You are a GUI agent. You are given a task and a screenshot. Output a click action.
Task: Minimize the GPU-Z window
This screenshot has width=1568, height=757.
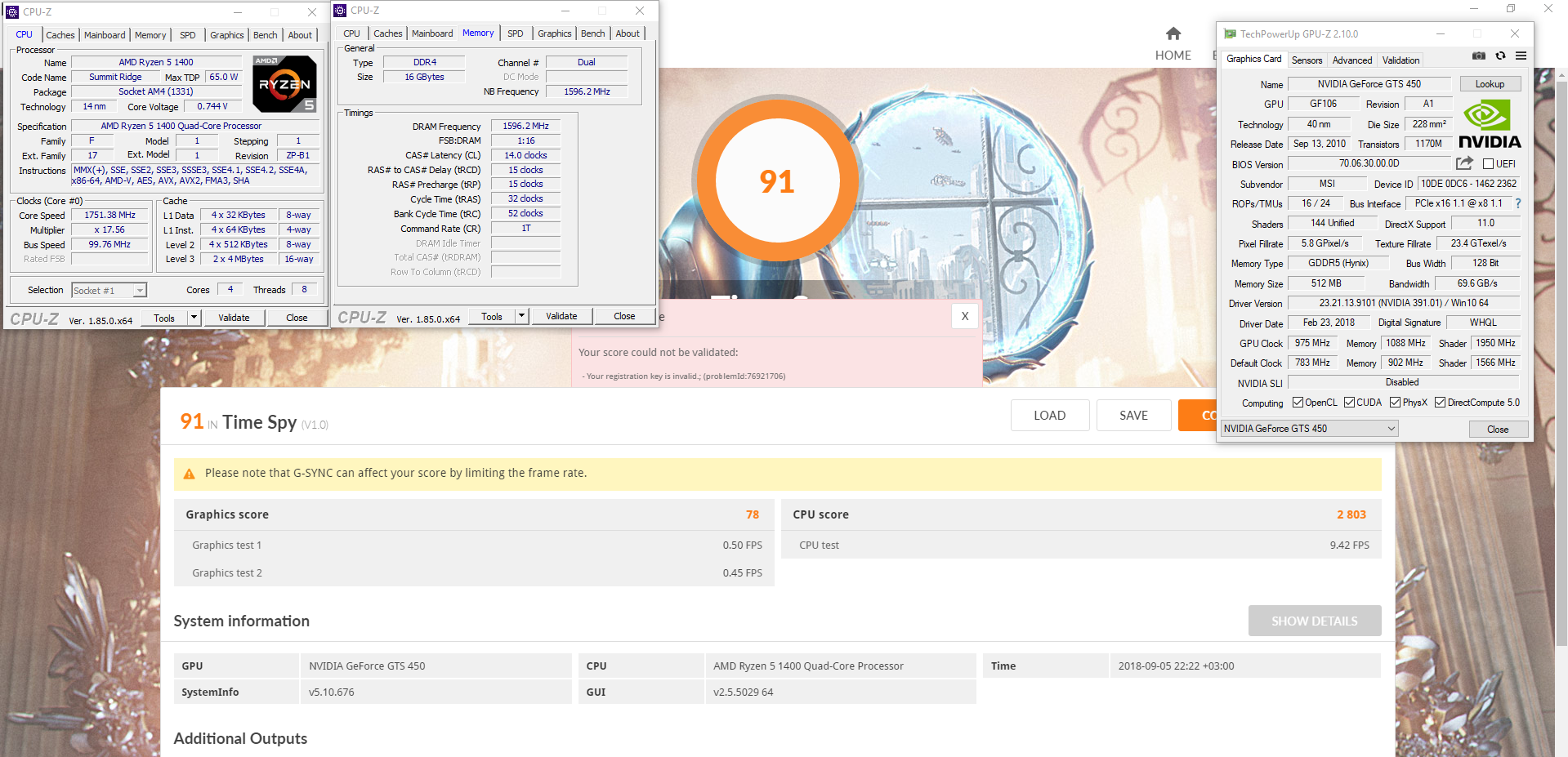pos(1441,34)
